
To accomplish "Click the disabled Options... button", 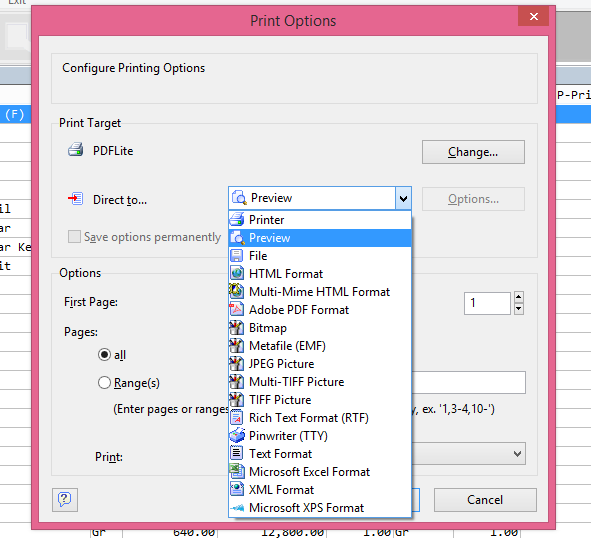I will [x=473, y=199].
